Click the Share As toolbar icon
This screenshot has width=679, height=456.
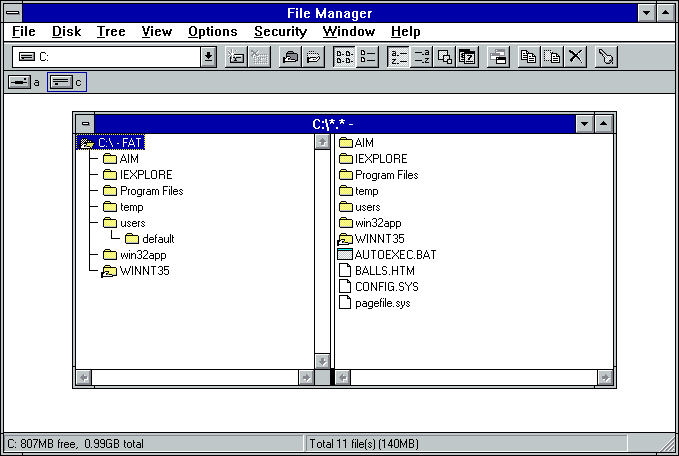[x=288, y=57]
